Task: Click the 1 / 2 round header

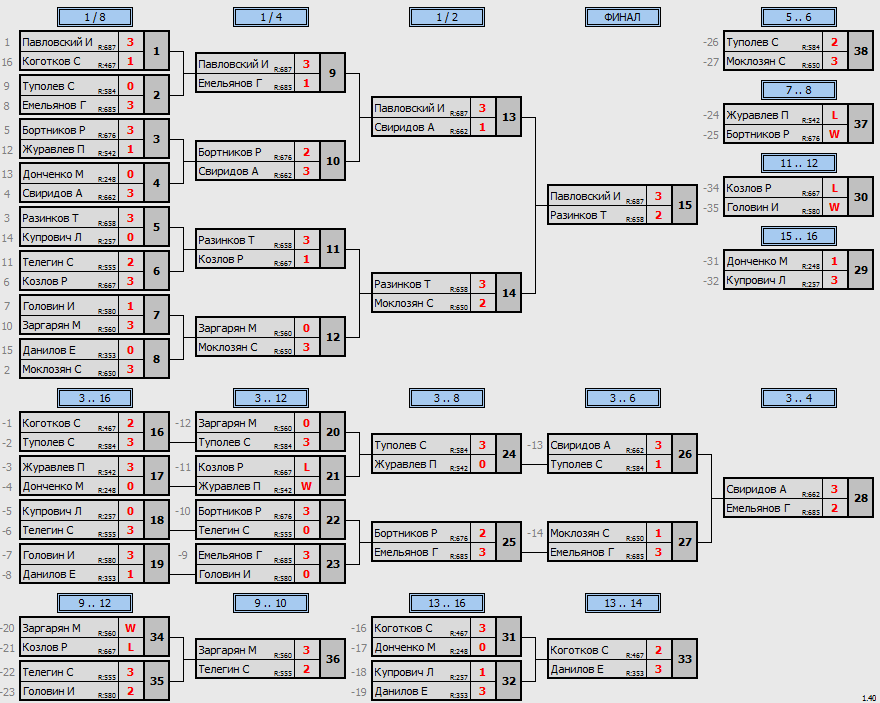Action: (447, 17)
